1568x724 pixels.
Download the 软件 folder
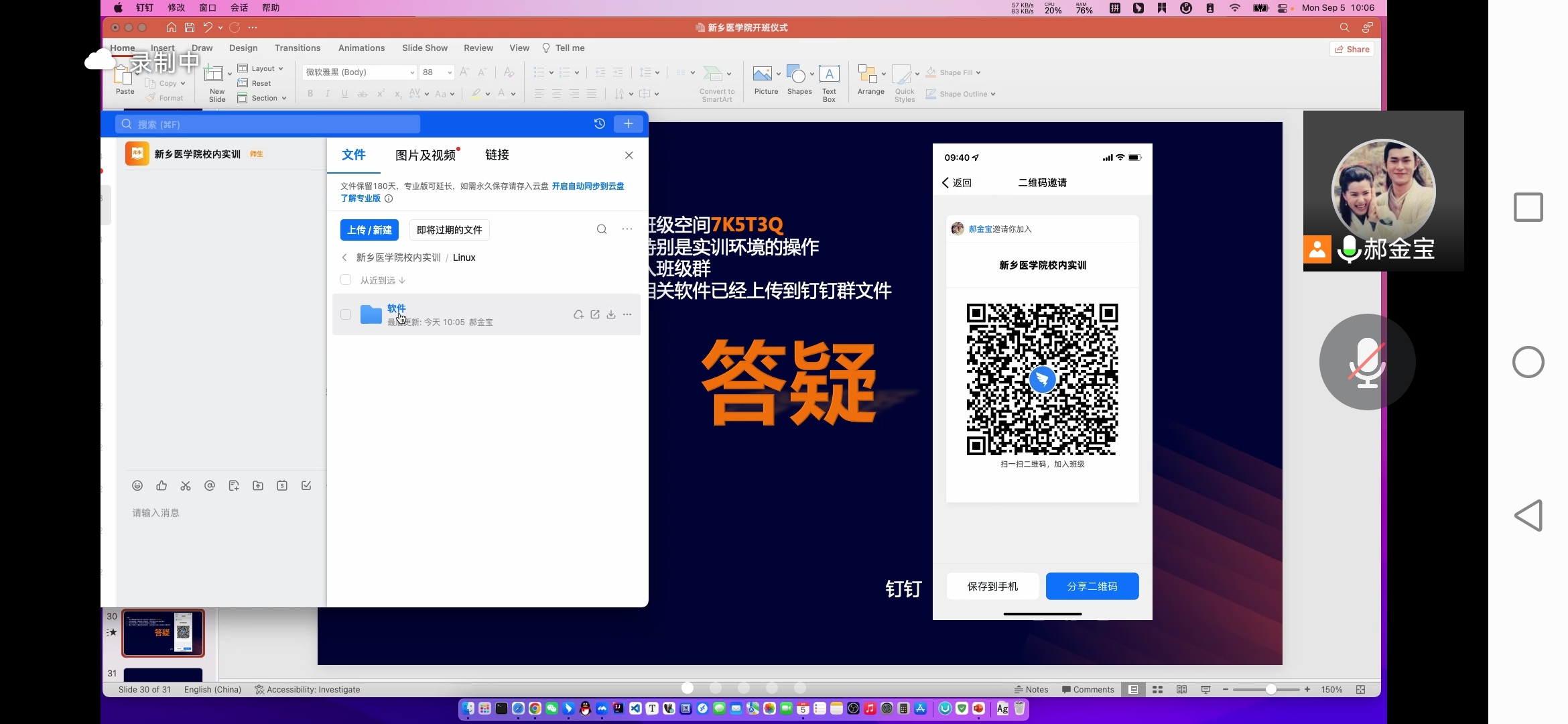[611, 314]
